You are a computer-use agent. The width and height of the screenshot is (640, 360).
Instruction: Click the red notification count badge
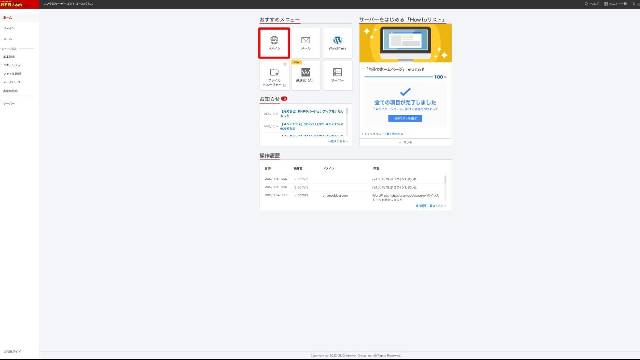click(284, 99)
